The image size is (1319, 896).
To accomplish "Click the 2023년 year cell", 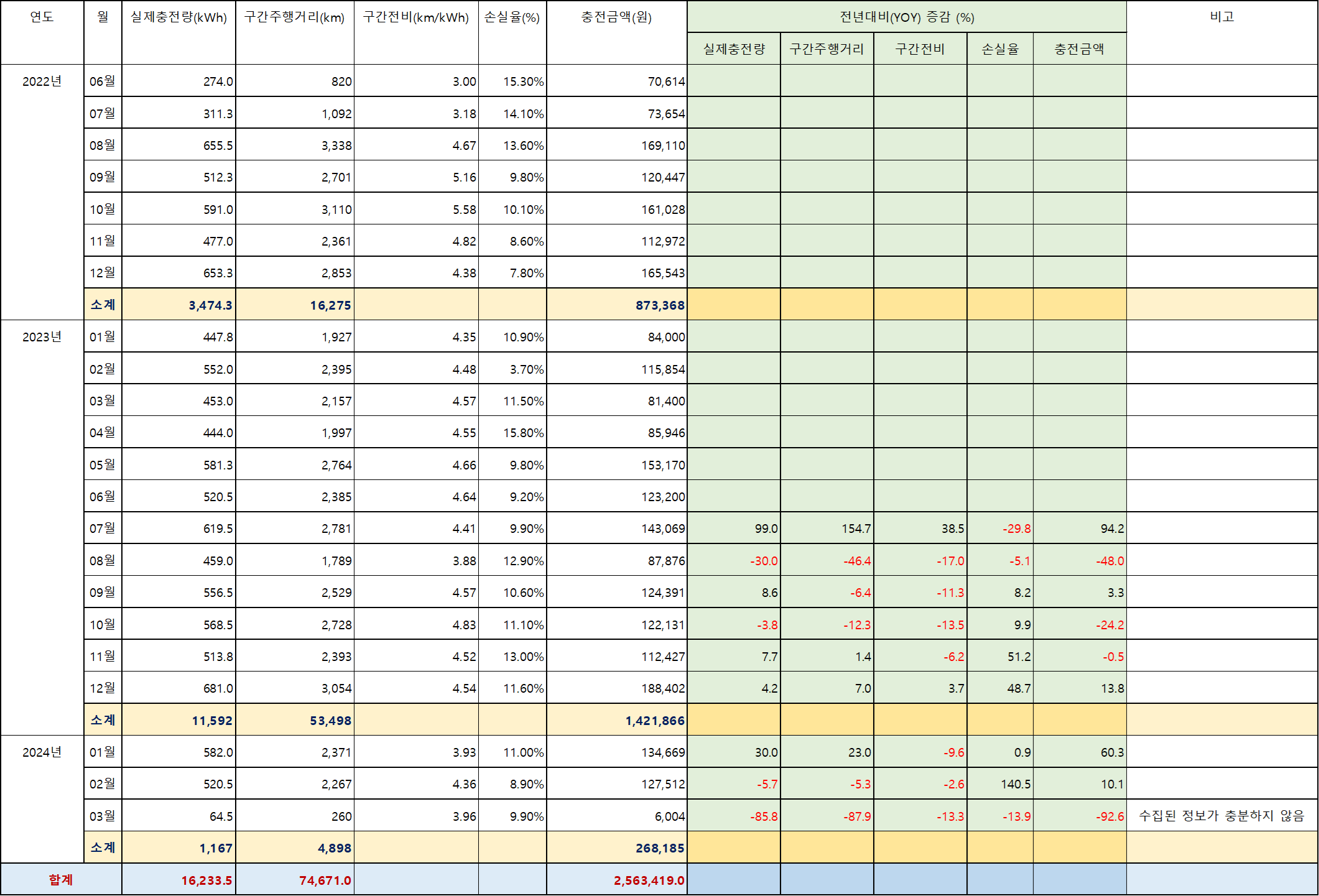I will 42,337.
